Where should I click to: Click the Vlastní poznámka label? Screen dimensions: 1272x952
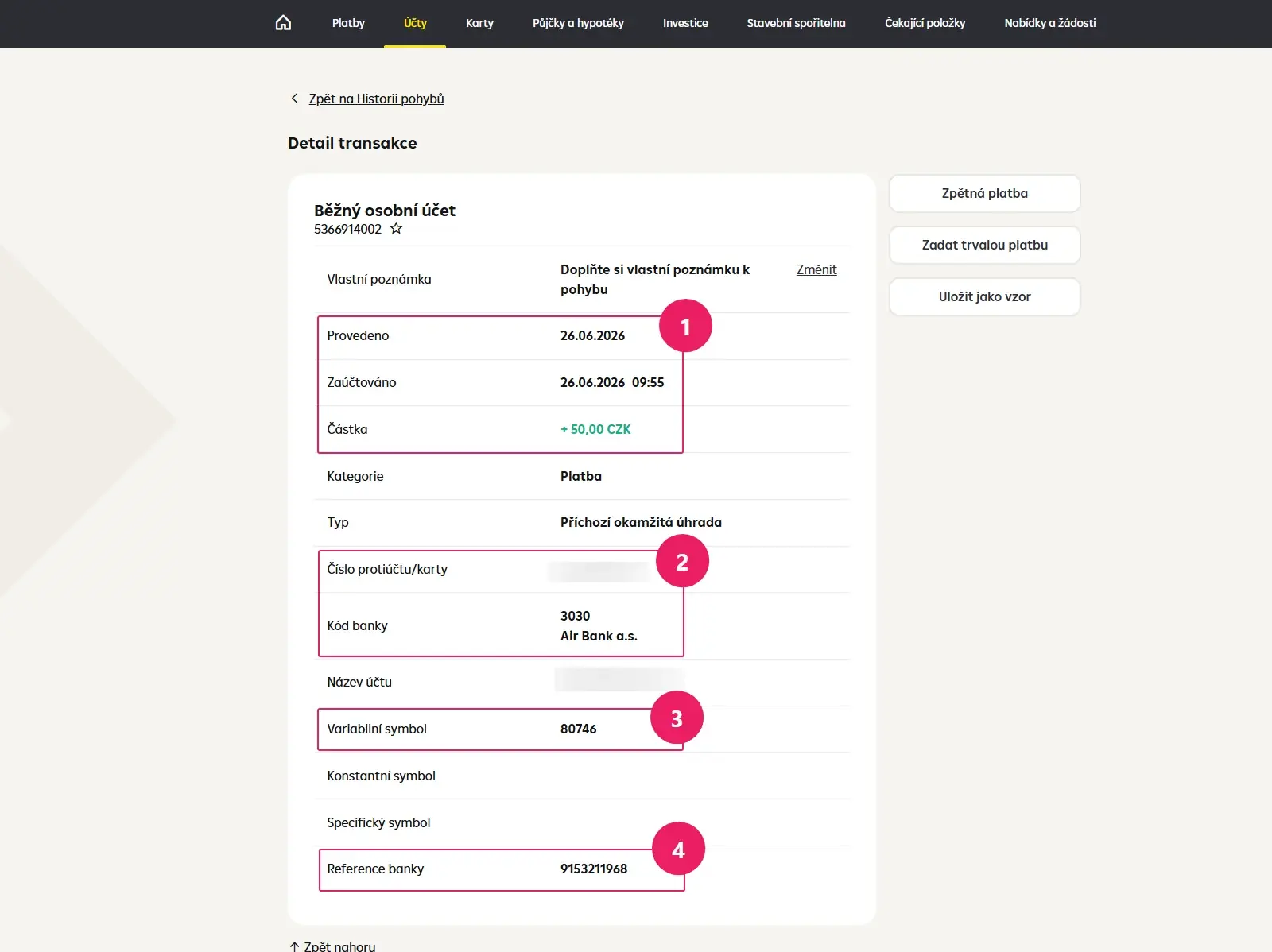(x=379, y=279)
